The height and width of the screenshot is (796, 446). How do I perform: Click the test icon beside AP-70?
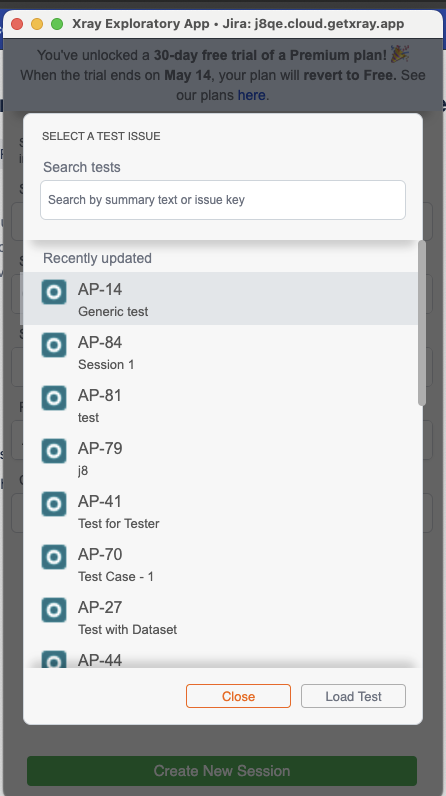[54, 557]
